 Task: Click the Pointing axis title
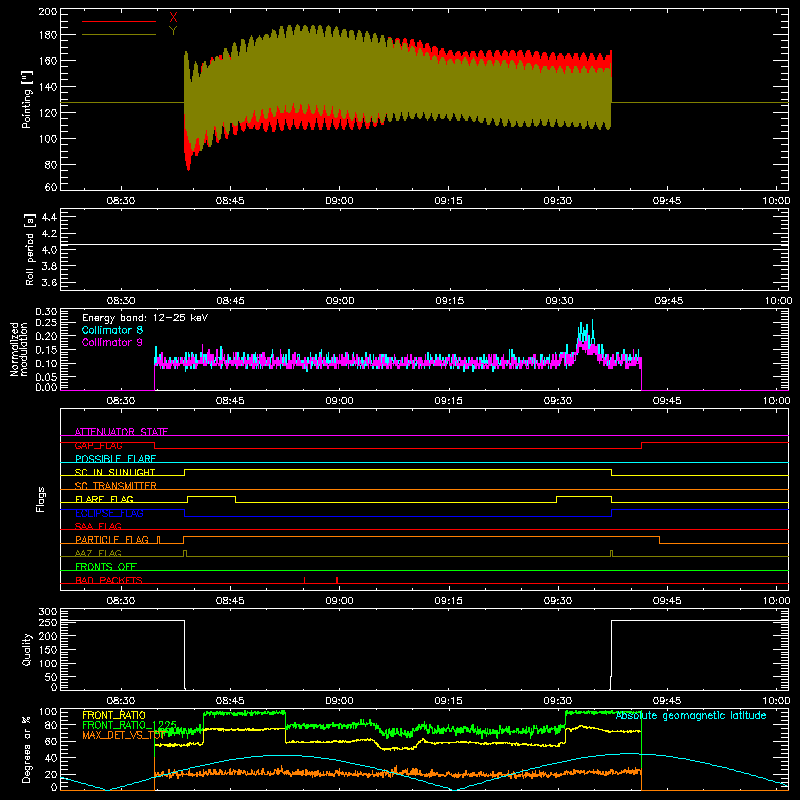[x=27, y=99]
